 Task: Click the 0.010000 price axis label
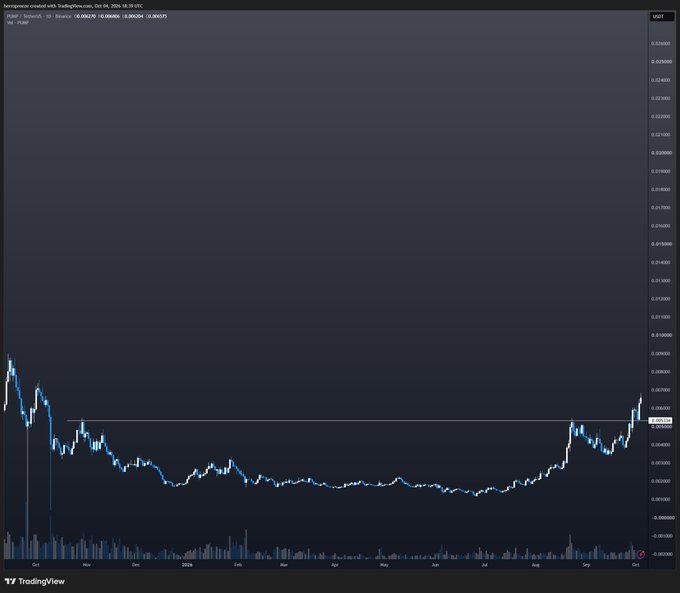[x=661, y=335]
